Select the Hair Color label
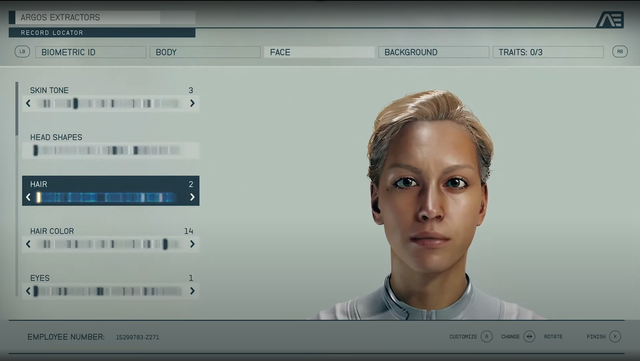This screenshot has width=640, height=361. 52,231
